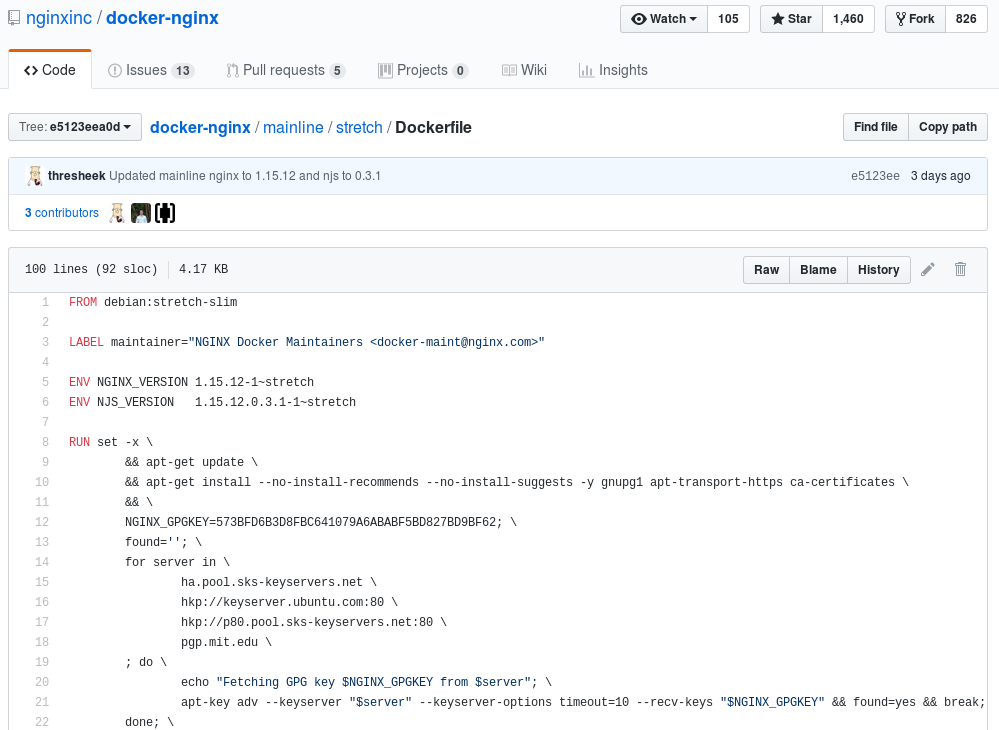Expand the Tree e5123eea0d branch selector
Screen dimensions: 999x730
(75, 127)
